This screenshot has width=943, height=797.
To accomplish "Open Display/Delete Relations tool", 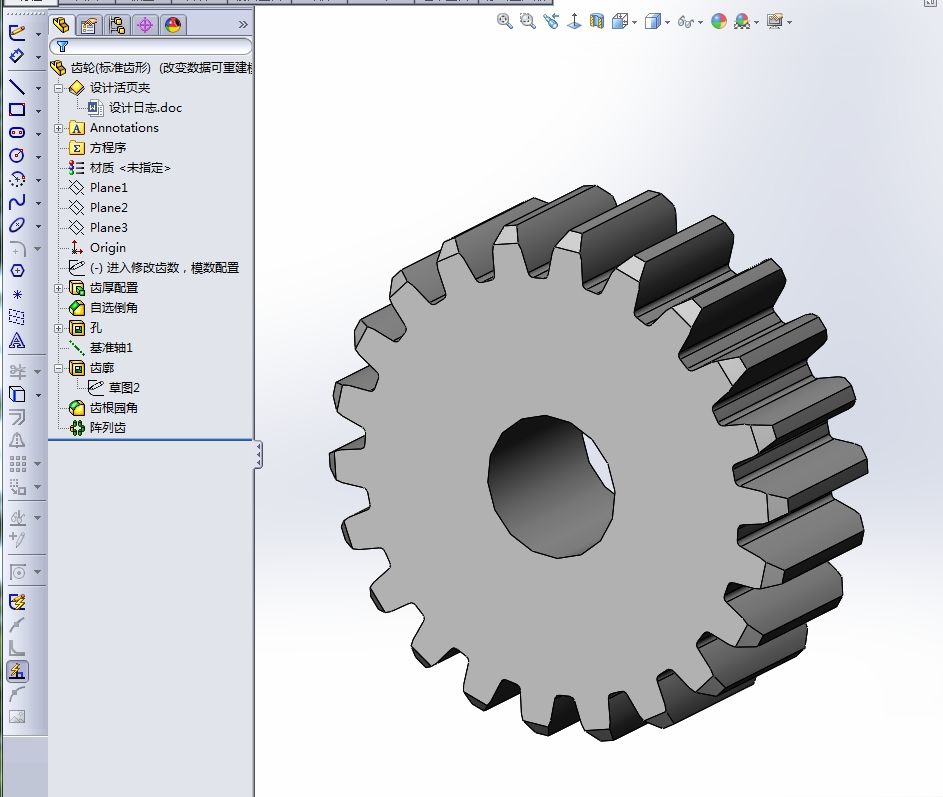I will pos(17,517).
